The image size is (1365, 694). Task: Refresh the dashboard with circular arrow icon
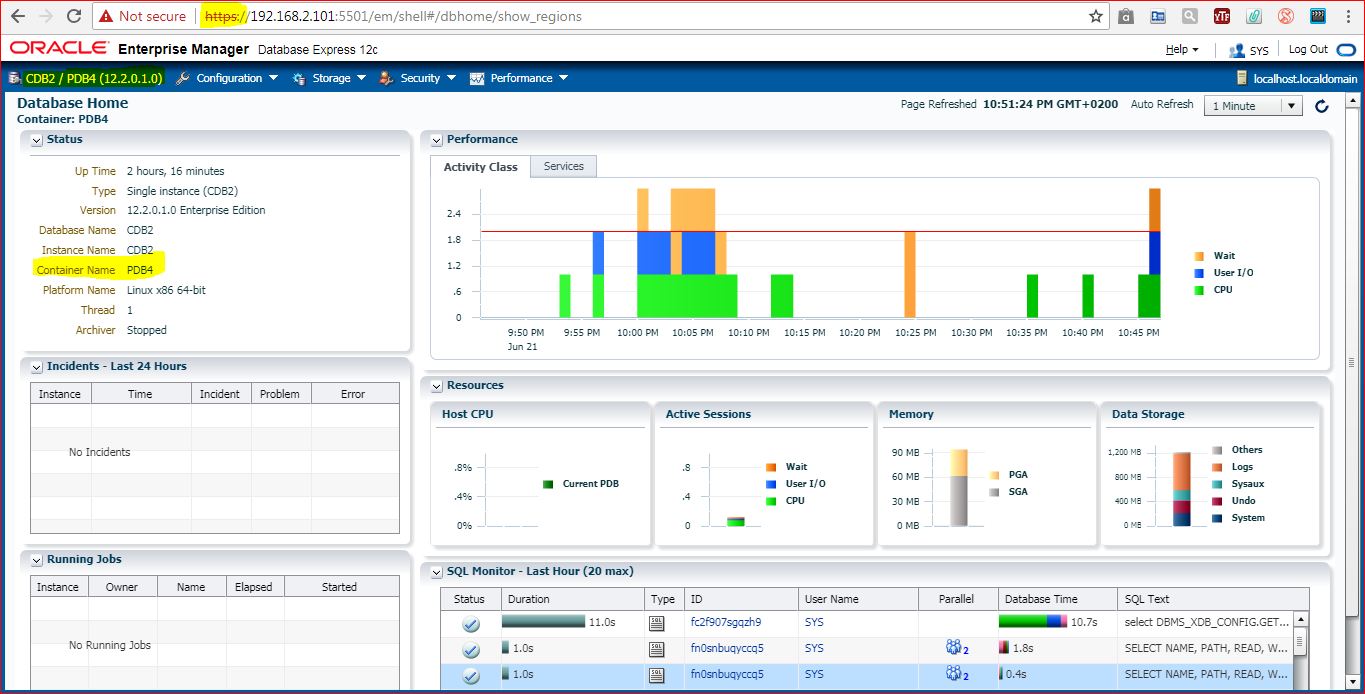pyautogui.click(x=1321, y=106)
